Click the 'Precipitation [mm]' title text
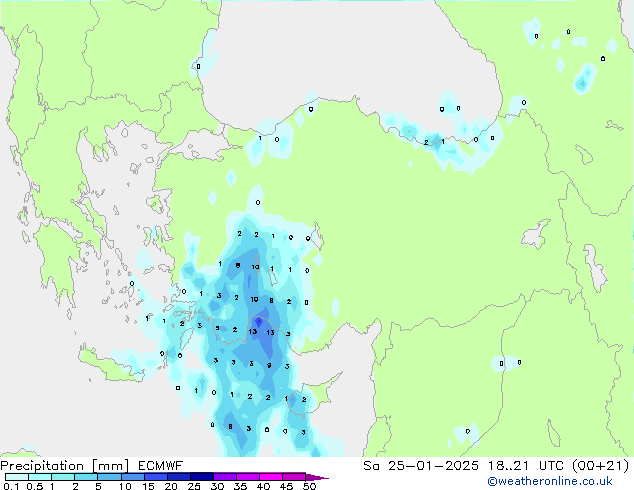The height and width of the screenshot is (490, 634). pos(65,466)
